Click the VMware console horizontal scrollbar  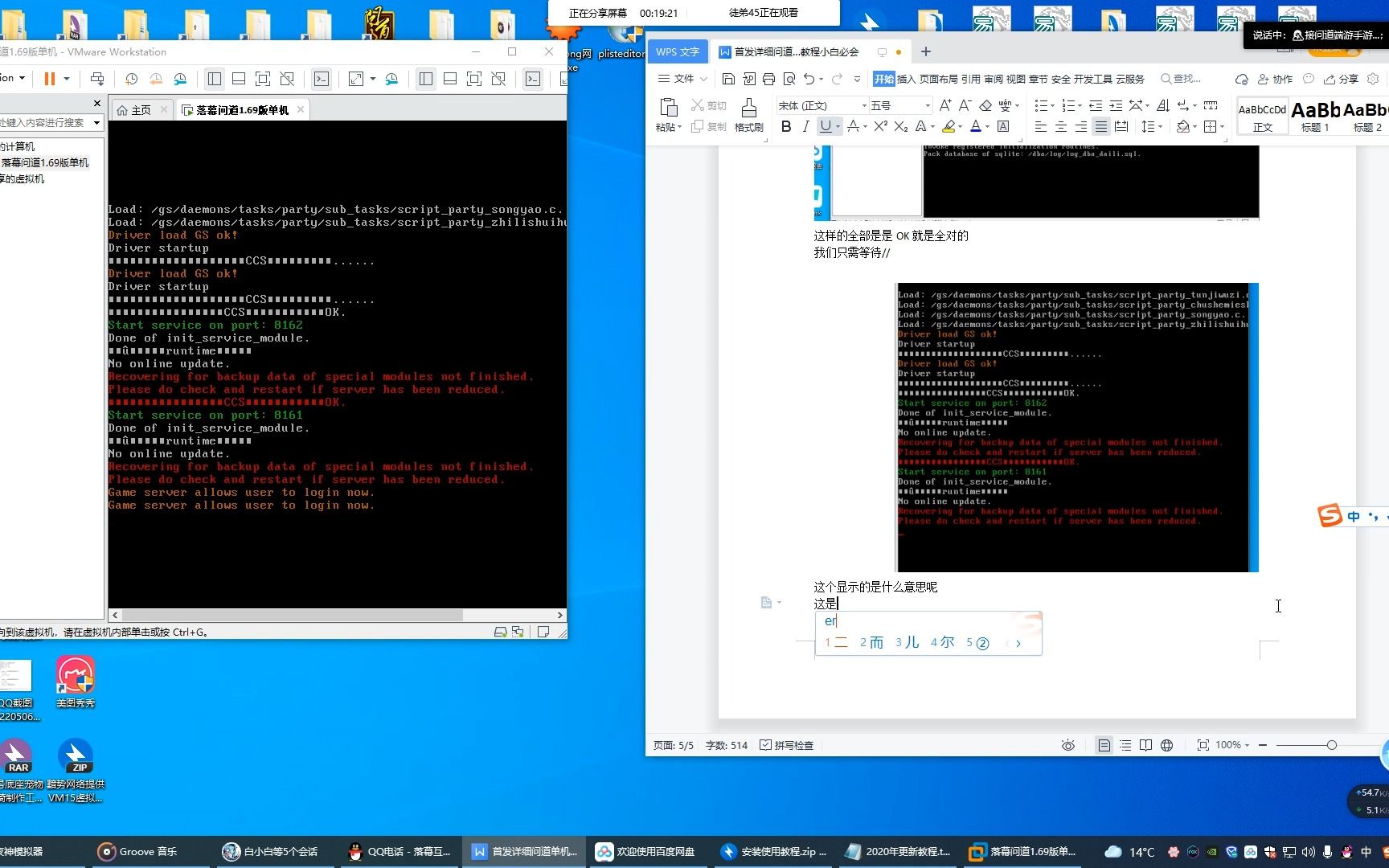(291, 615)
